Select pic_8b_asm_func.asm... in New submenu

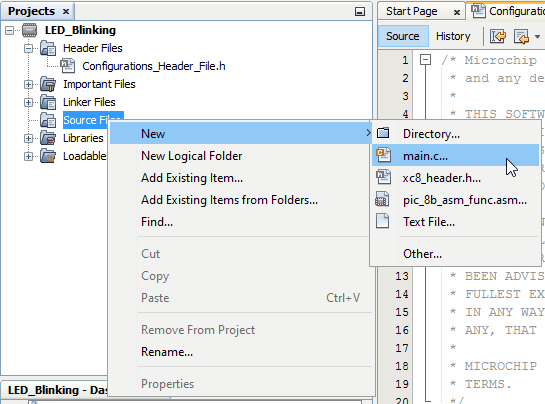point(455,200)
